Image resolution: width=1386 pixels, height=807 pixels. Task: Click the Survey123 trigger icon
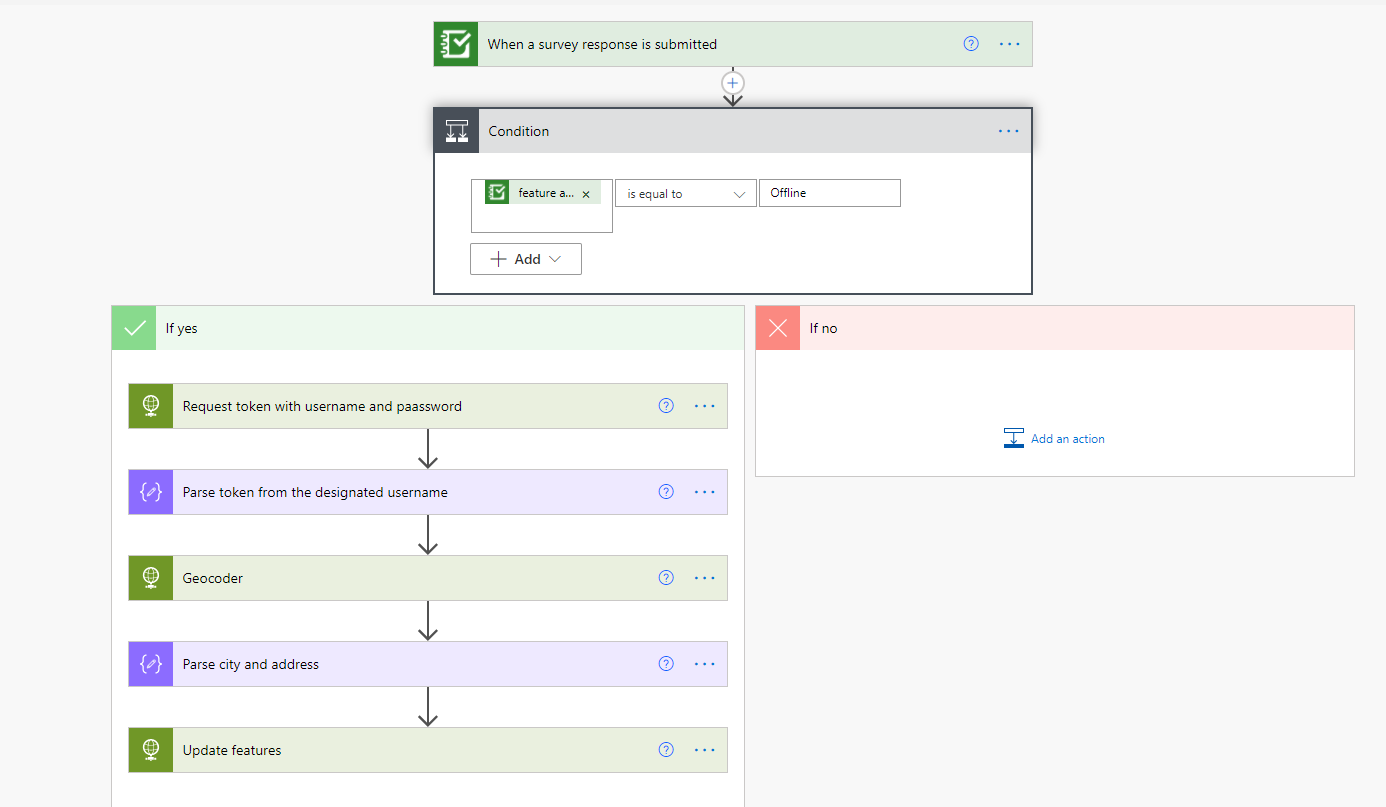456,44
